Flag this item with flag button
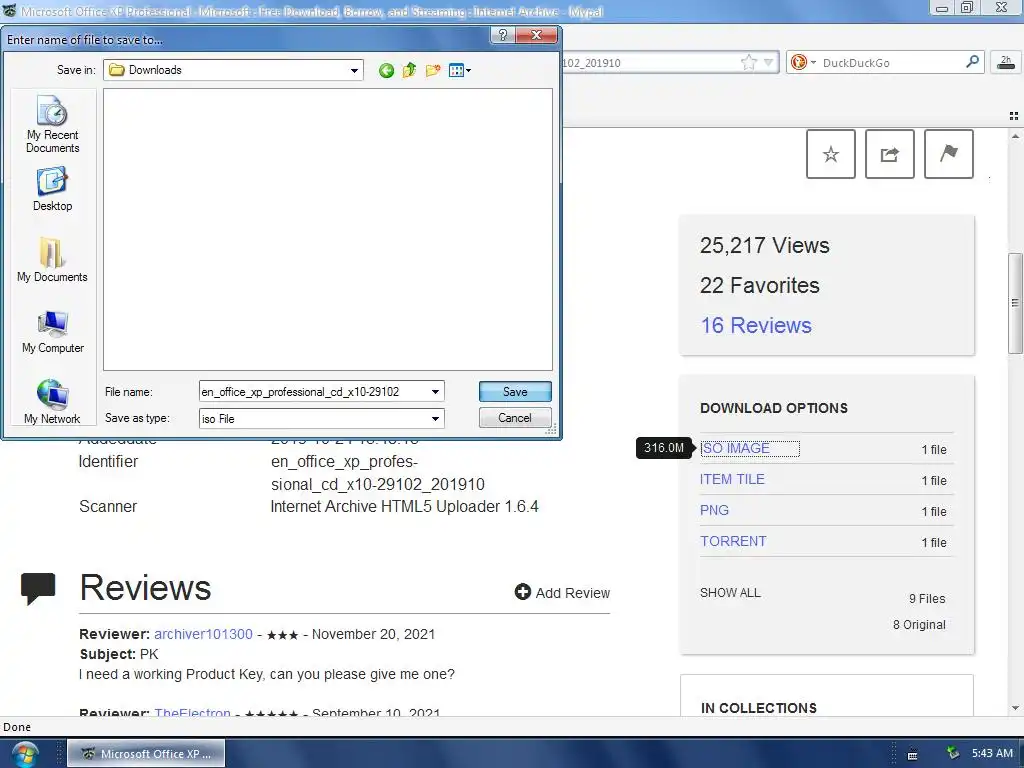Viewport: 1024px width, 768px height. coord(948,154)
